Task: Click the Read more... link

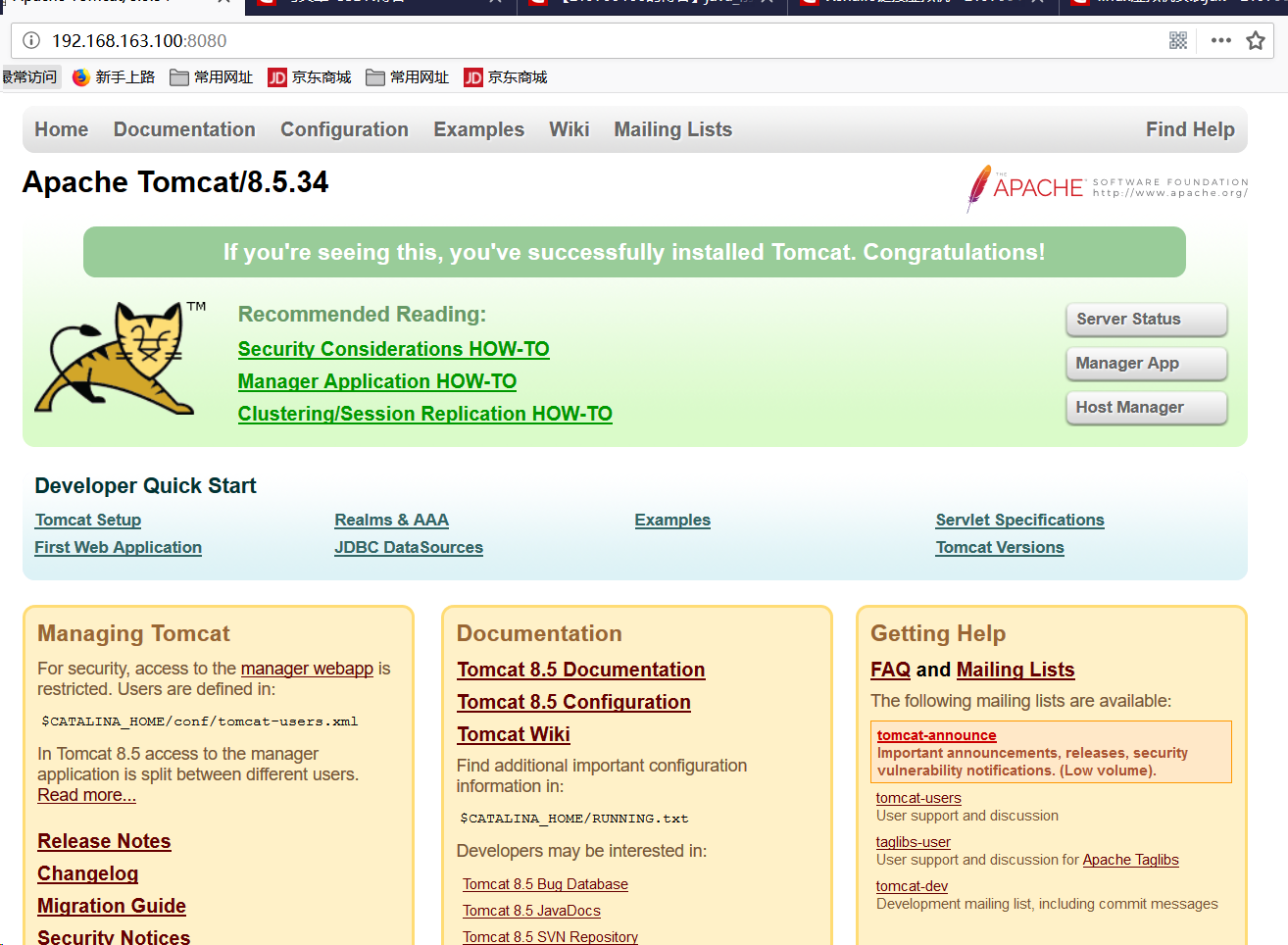Action: pos(87,795)
